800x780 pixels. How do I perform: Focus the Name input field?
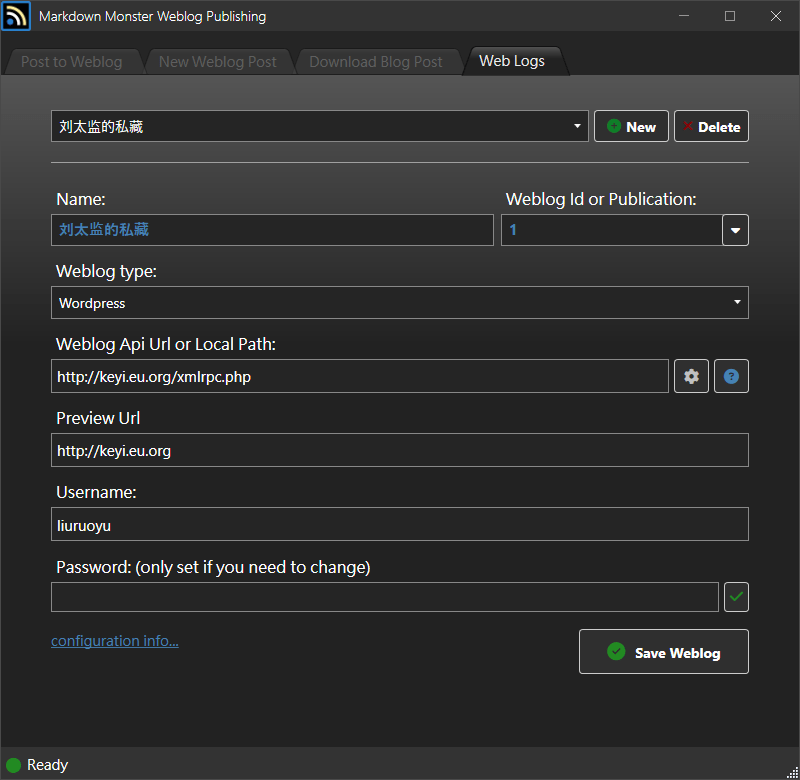(272, 230)
